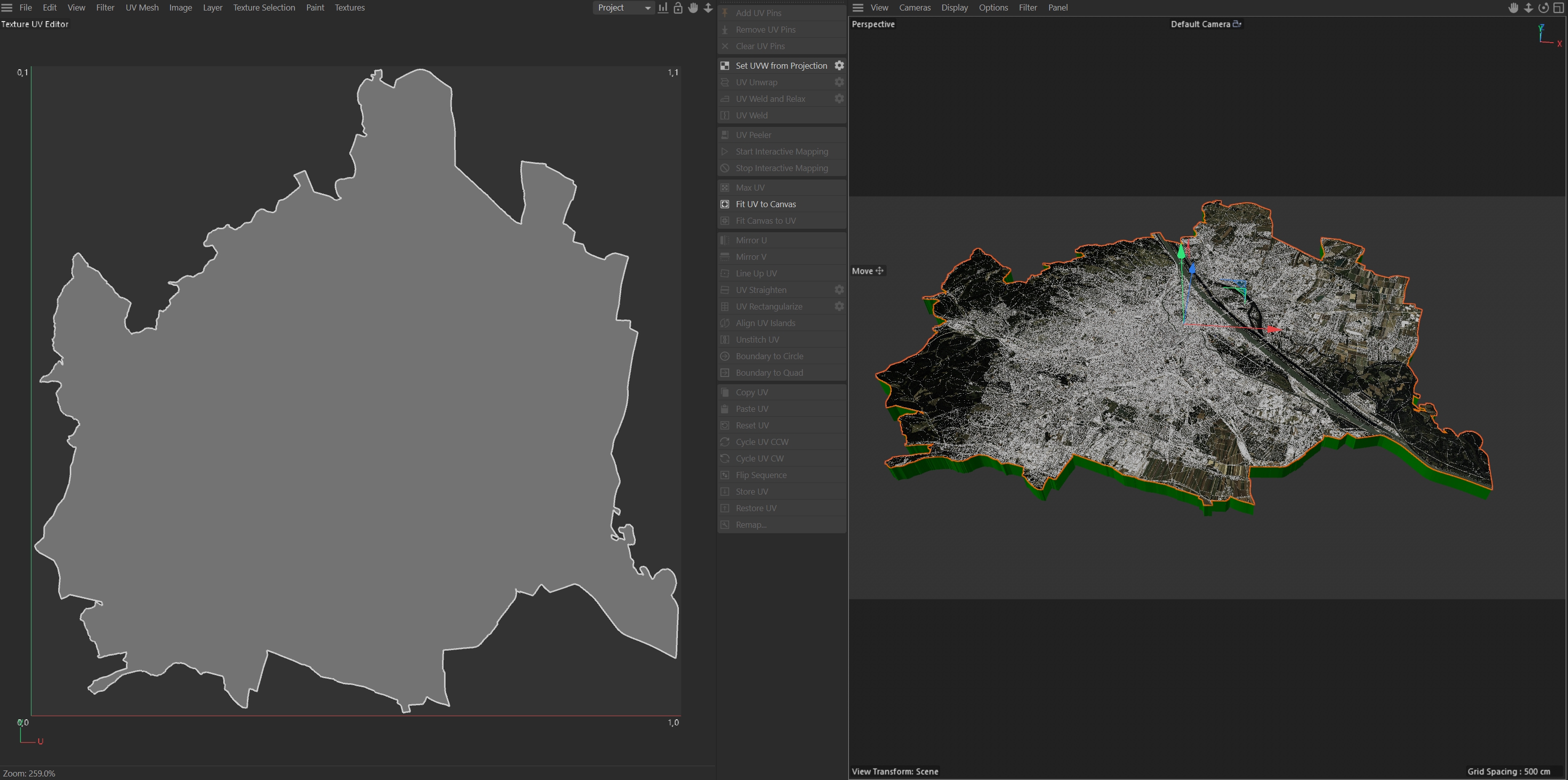Click the viewport orbit camera icon
Screen dimensions: 1568x780
click(x=1543, y=8)
